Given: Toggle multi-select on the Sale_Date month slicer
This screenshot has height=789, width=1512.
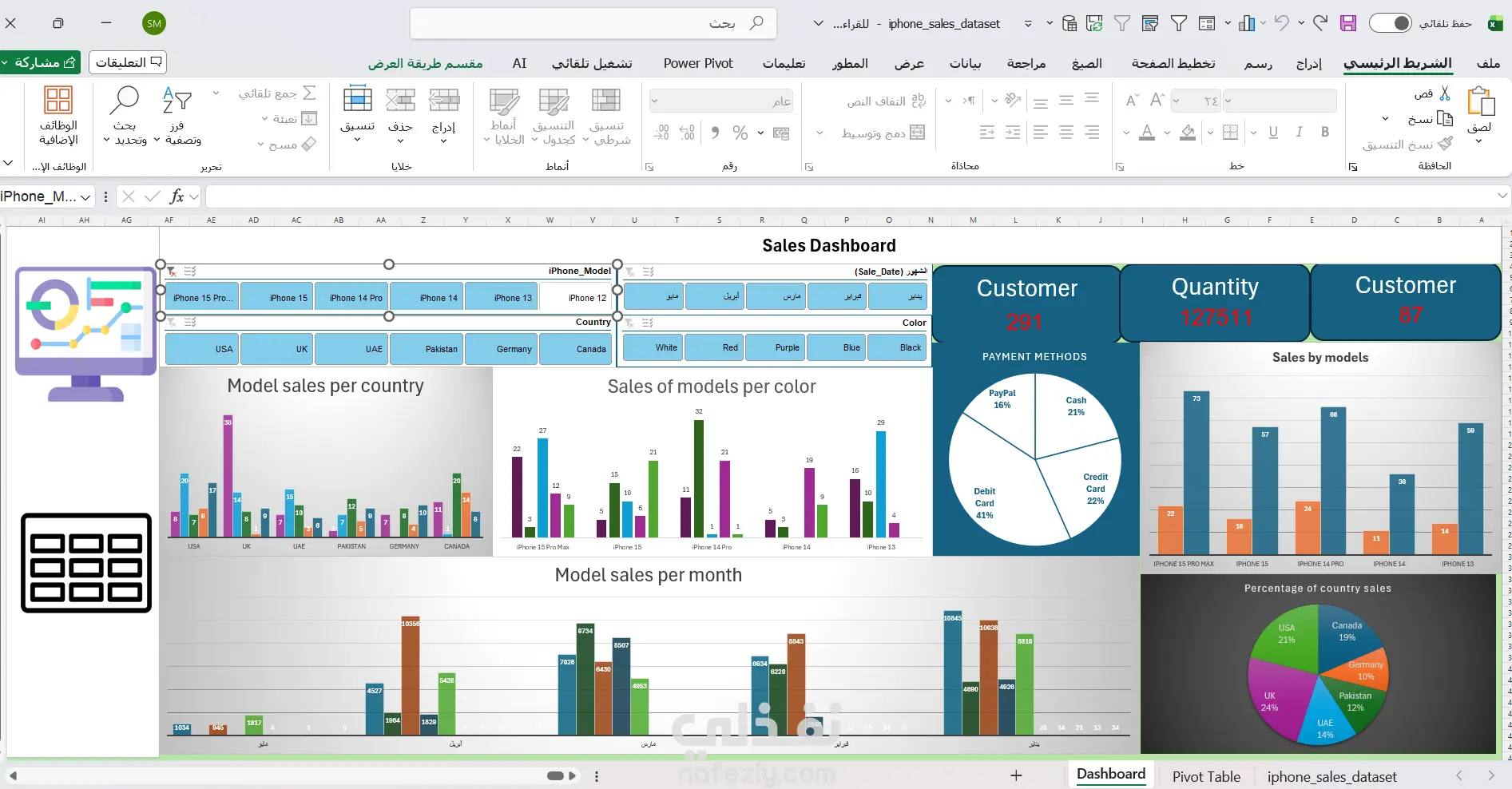Looking at the screenshot, I should tap(649, 272).
